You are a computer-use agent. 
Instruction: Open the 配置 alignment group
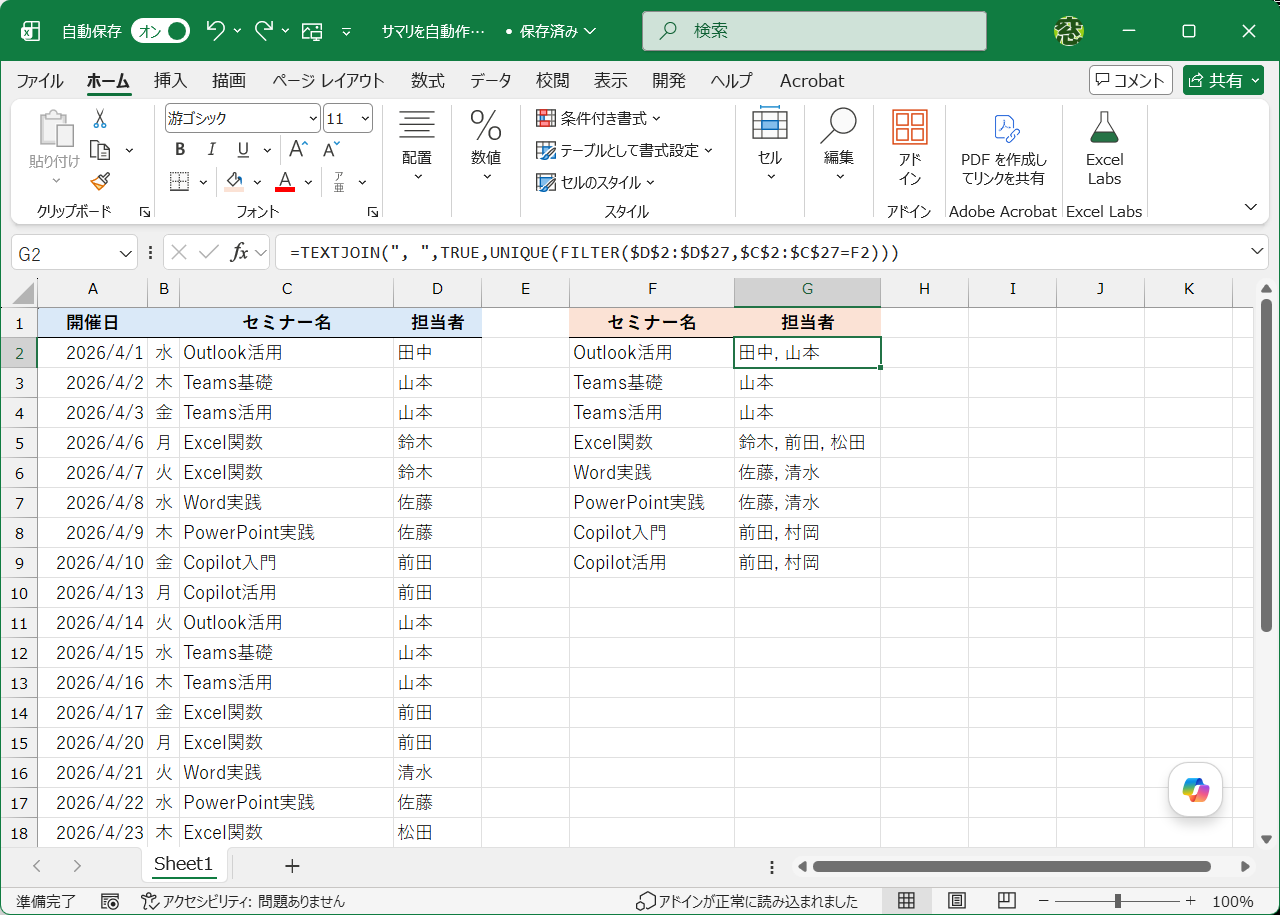click(417, 147)
